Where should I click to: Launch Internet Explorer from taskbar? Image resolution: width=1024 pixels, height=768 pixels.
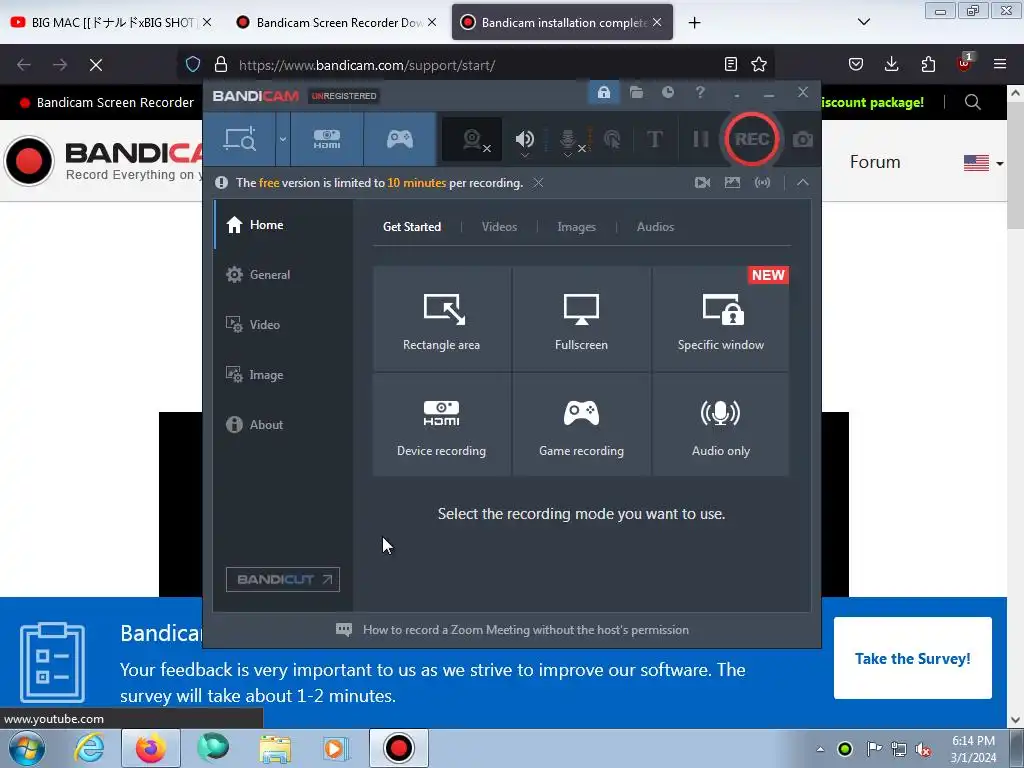[x=88, y=748]
